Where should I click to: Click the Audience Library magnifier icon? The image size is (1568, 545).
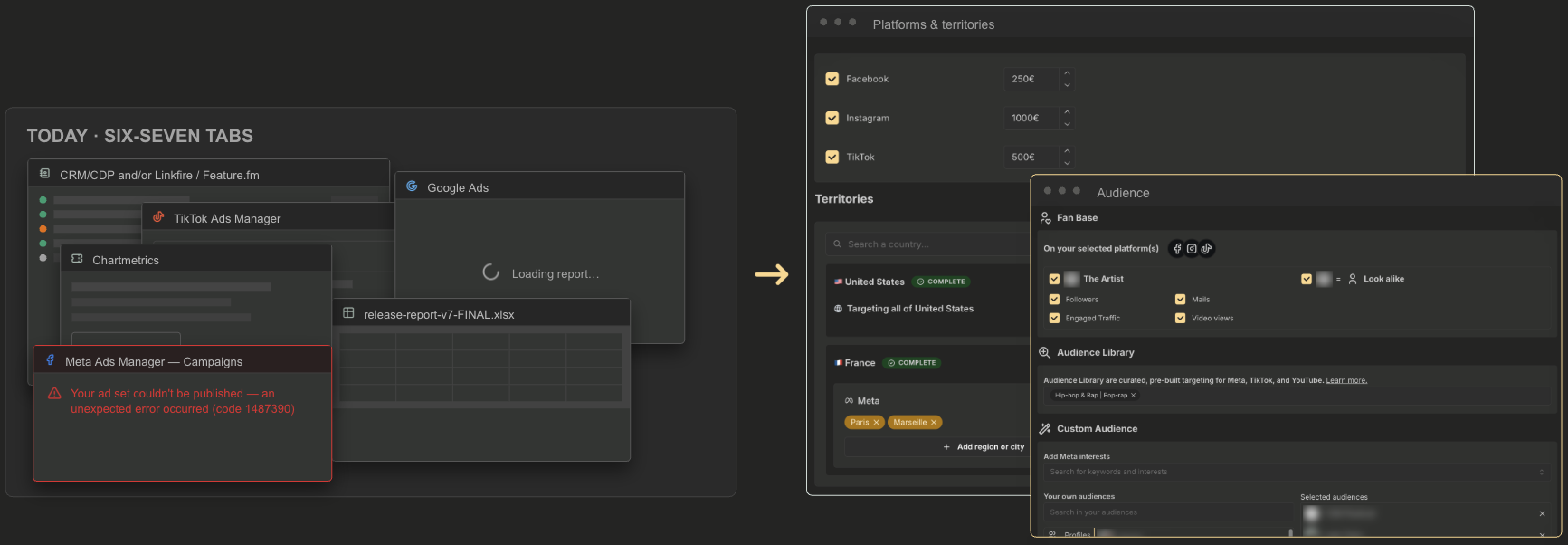(x=1045, y=352)
